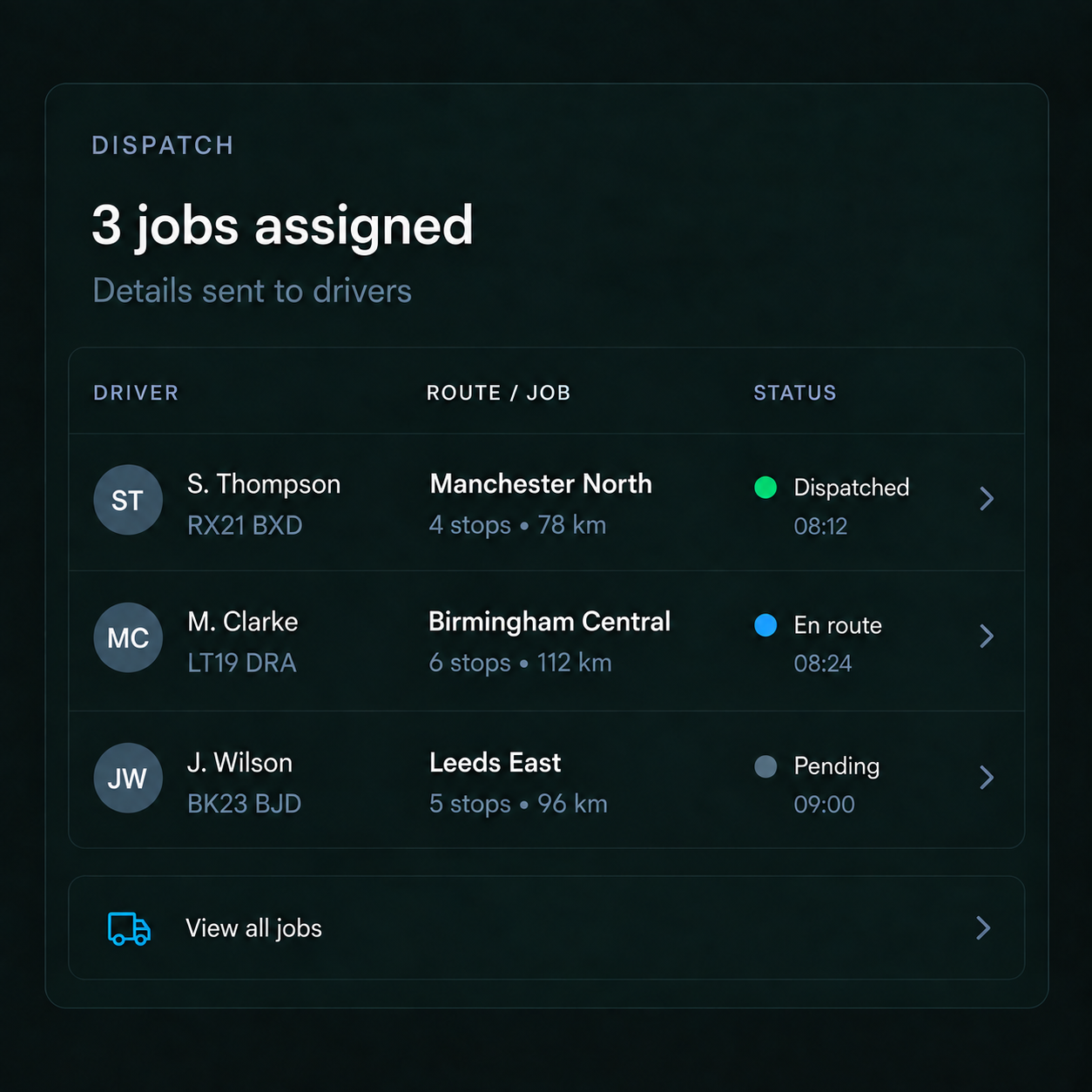This screenshot has width=1092, height=1092.
Task: Click the blue En route status dot
Action: pos(765,624)
